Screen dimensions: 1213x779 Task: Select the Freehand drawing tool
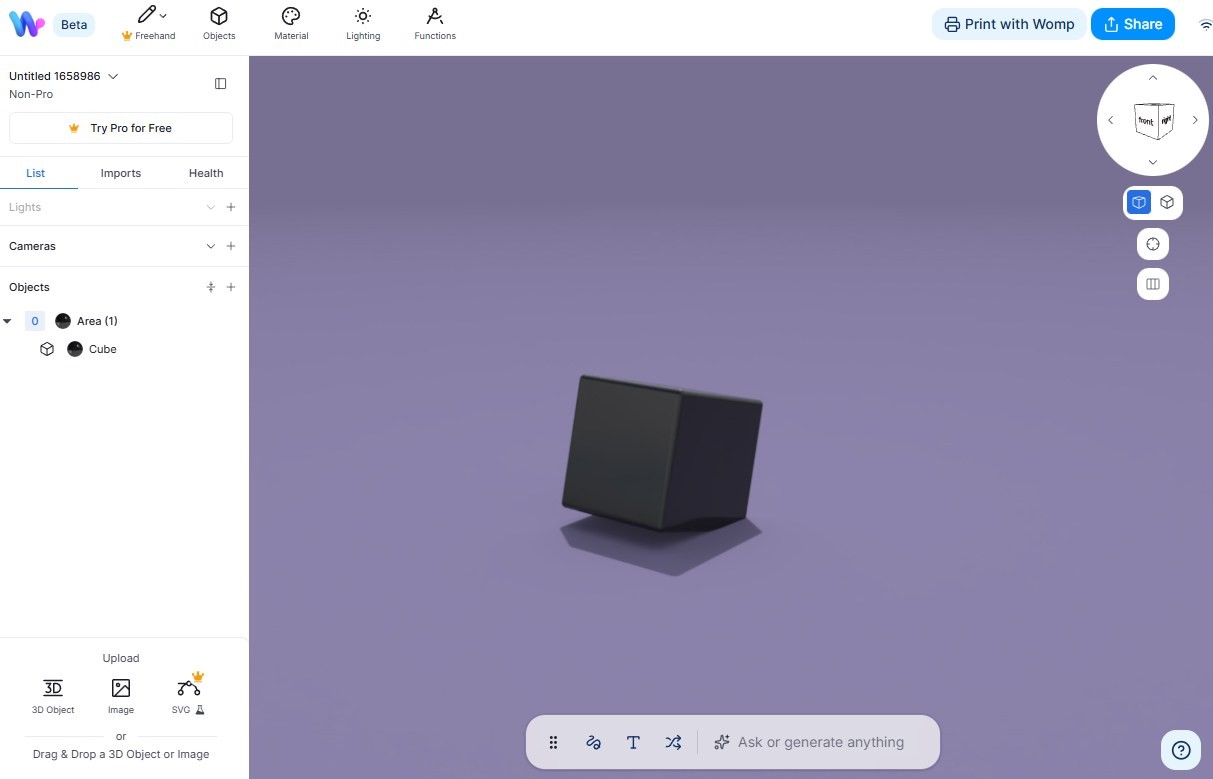(148, 22)
